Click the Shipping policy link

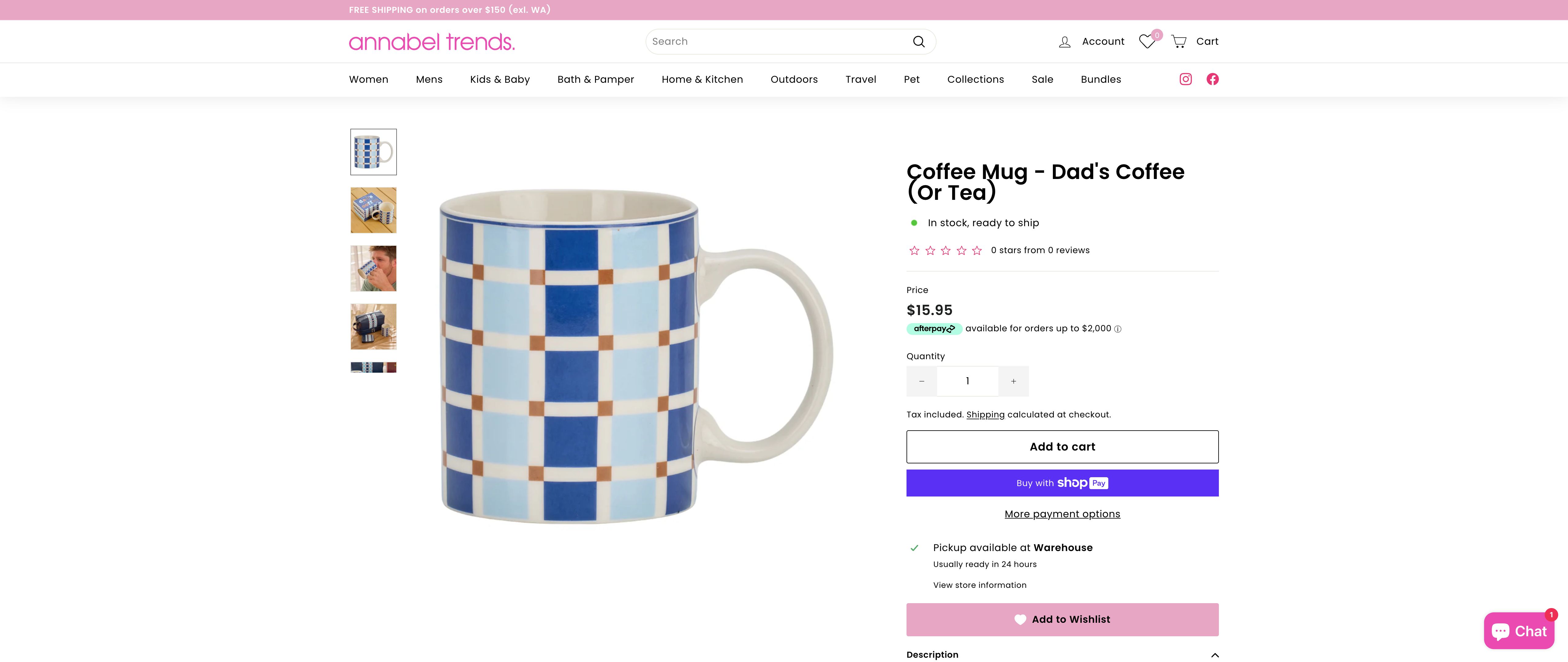(x=986, y=414)
